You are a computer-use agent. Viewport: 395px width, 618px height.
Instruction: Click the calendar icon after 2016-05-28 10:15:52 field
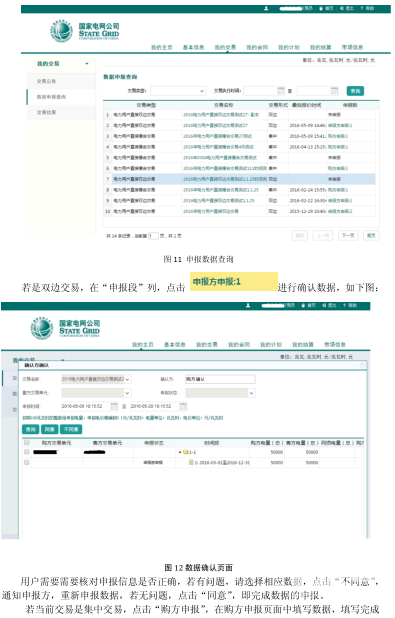(x=183, y=406)
